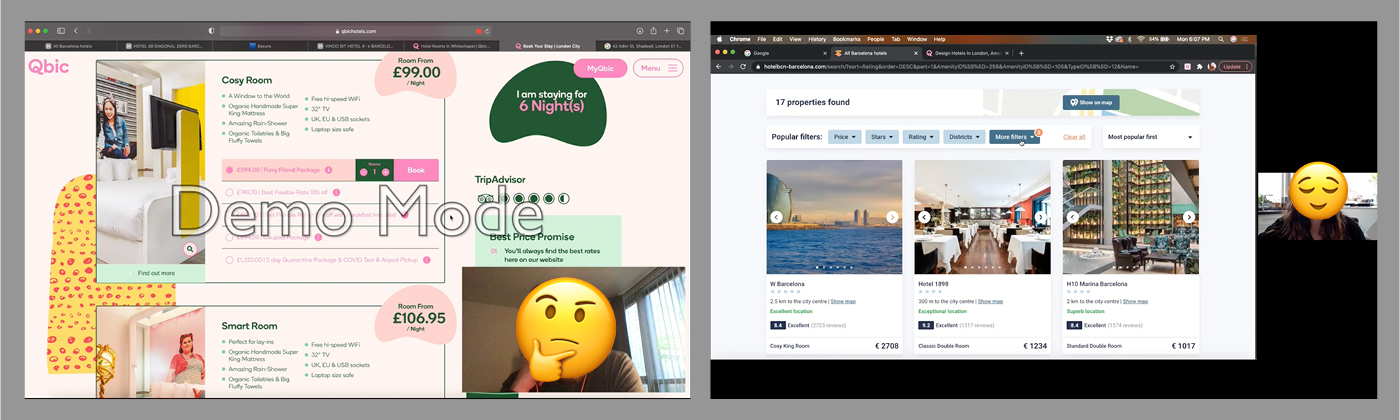Image resolution: width=1400 pixels, height=420 pixels.
Task: Expand the Price filter dropdown
Action: coord(844,137)
